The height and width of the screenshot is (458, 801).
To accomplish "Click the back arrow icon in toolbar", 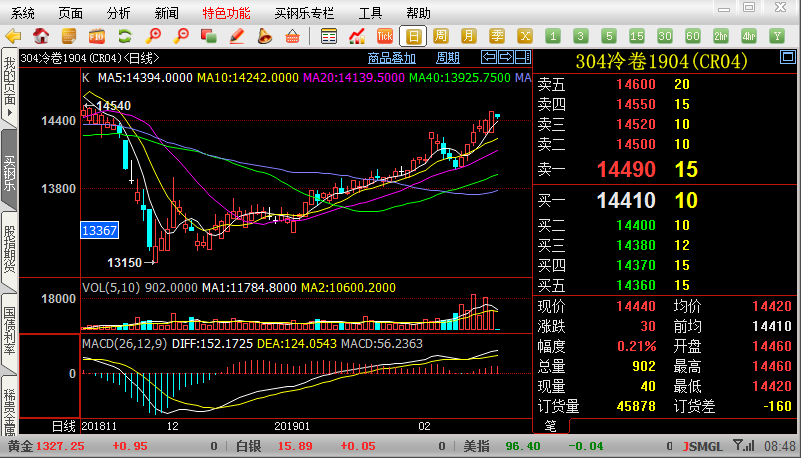I will tap(14, 36).
